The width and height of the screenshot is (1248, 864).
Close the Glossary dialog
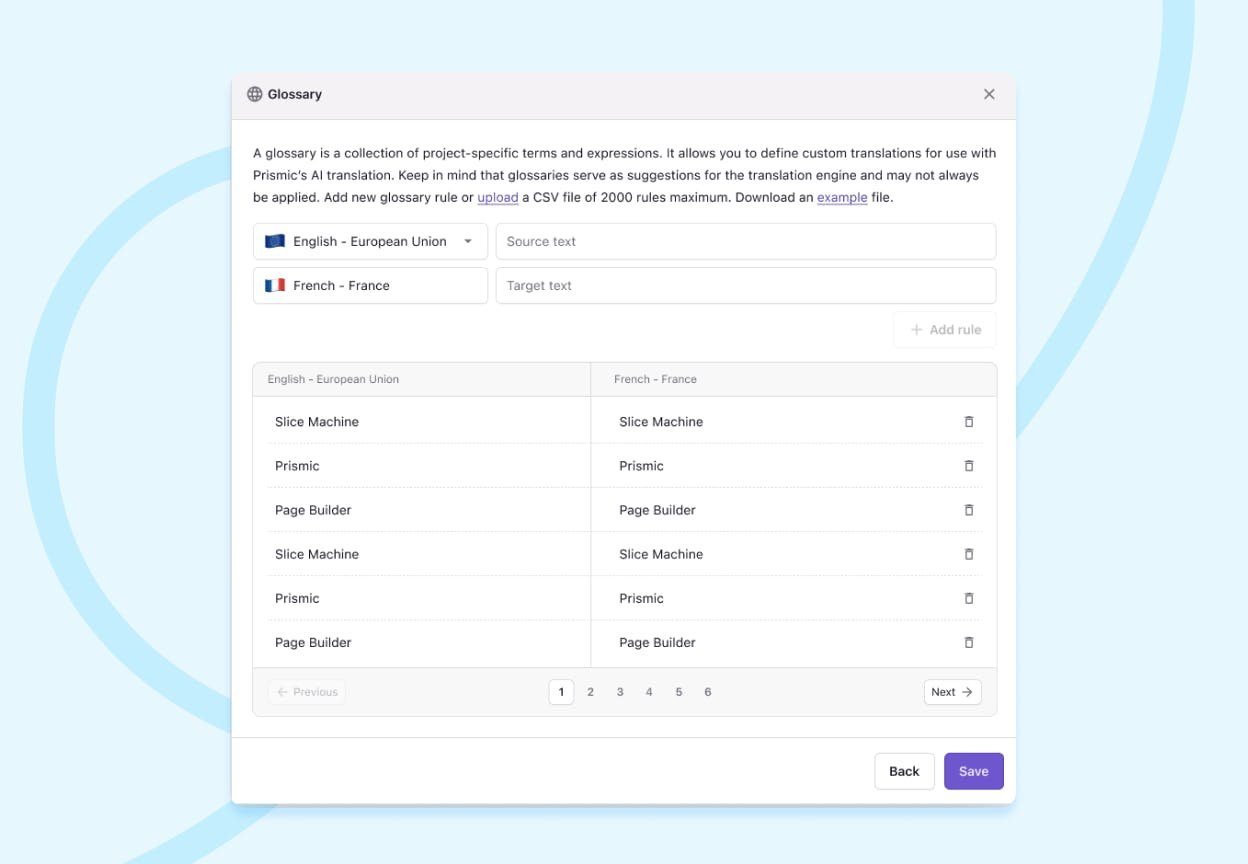(x=989, y=94)
